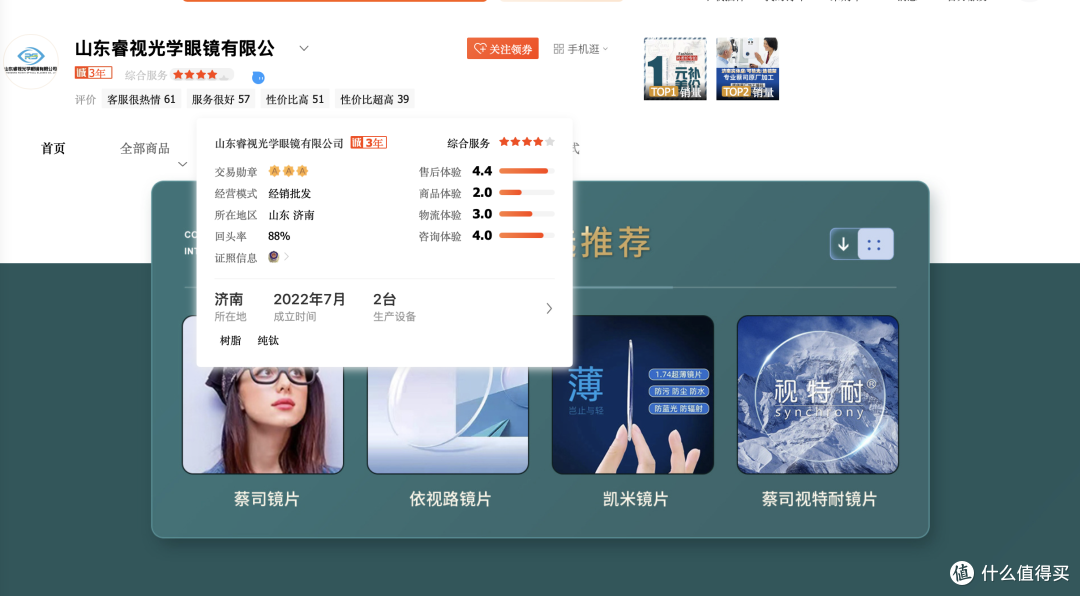
Task: Expand the chevron under 全部商品
Action: (x=183, y=164)
